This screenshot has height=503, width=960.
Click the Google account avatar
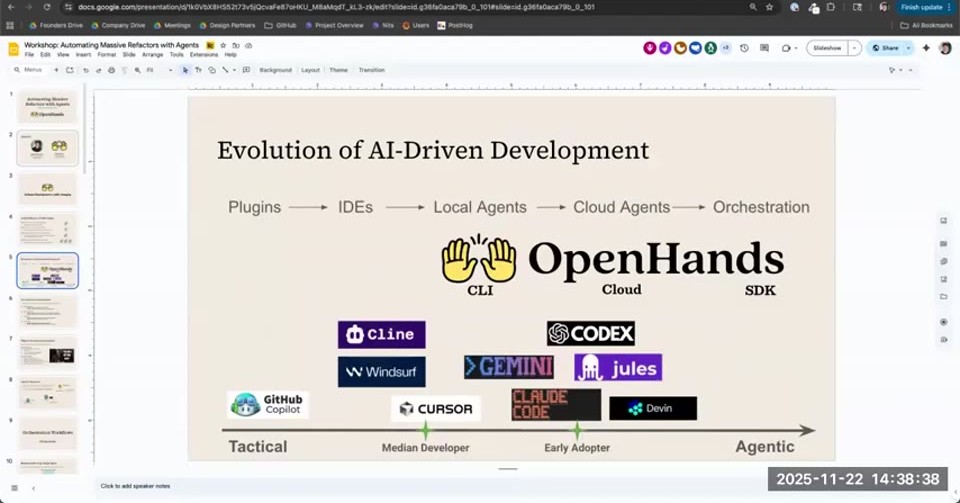point(945,48)
